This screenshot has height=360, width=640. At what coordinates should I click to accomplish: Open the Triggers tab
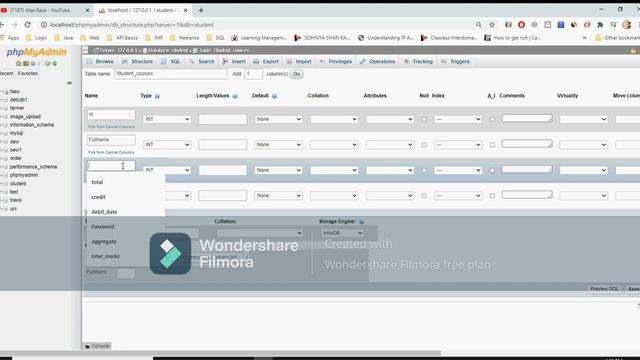[456, 62]
